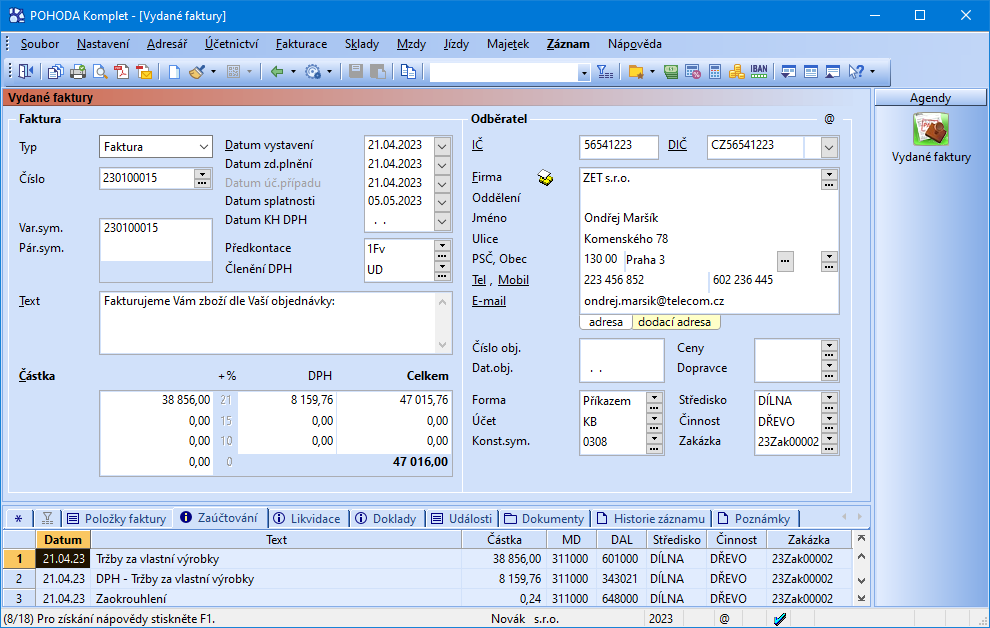Click the exit agenda door icon
Viewport: 990px width, 628px height.
click(x=26, y=72)
